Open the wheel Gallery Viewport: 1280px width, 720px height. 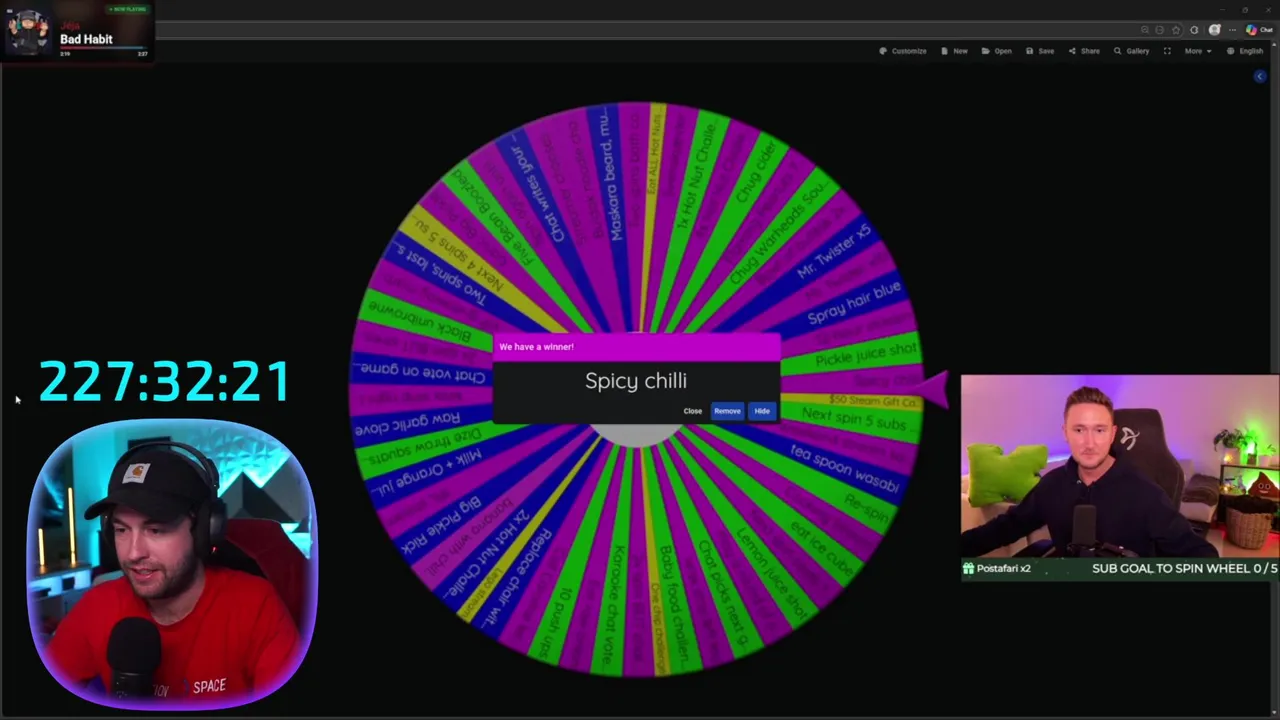[1132, 51]
